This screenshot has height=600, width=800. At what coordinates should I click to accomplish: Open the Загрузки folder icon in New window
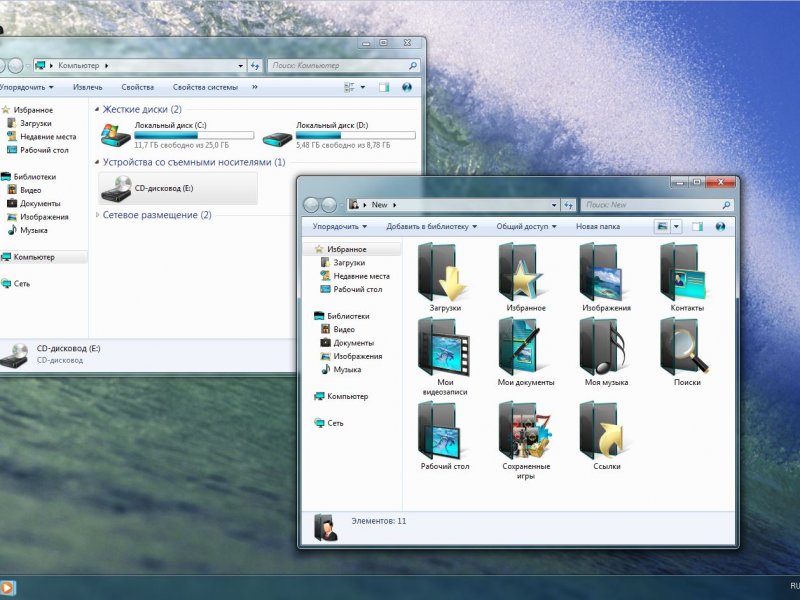(x=443, y=272)
